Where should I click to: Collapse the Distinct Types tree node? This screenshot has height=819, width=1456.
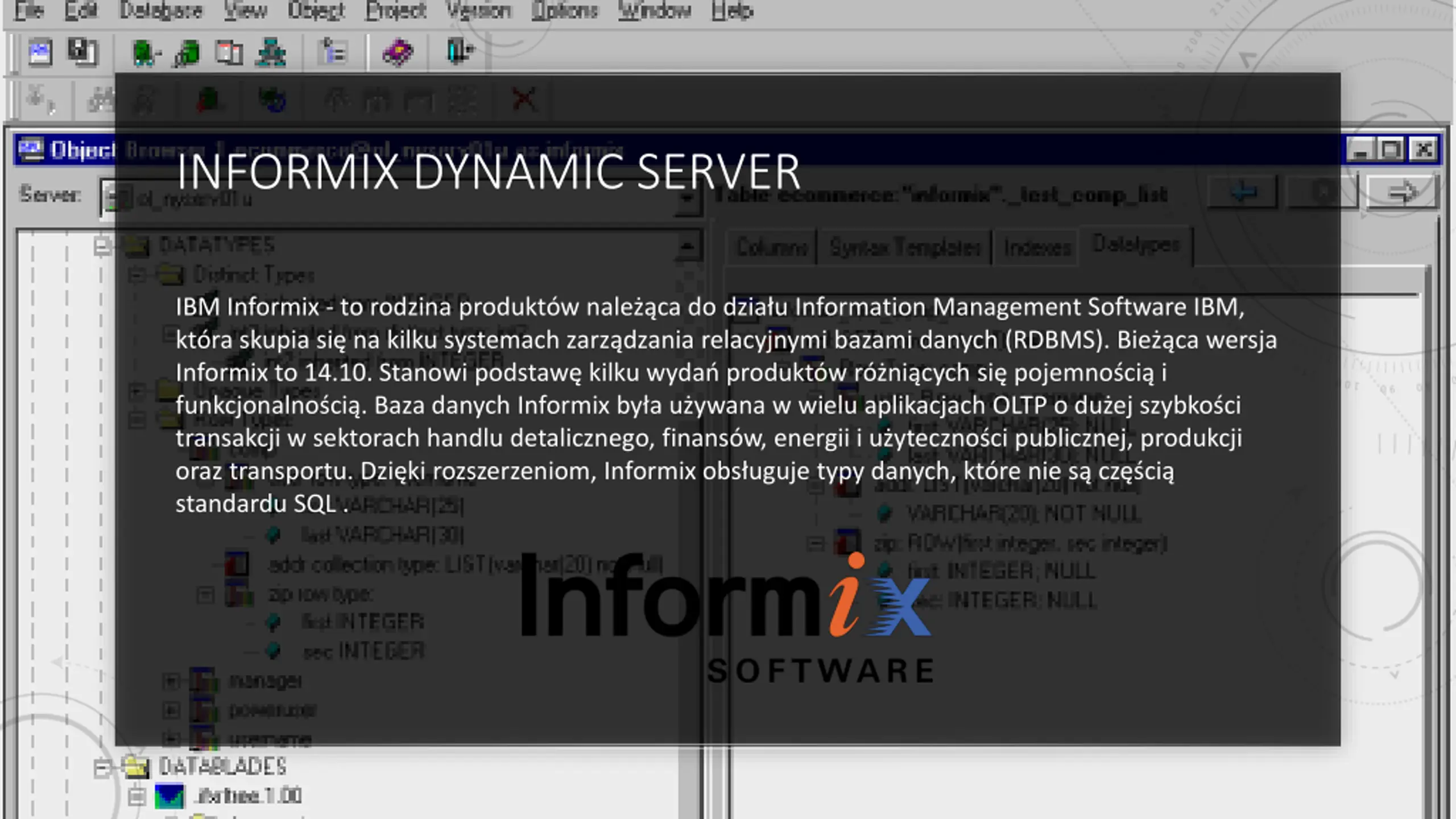pos(136,275)
